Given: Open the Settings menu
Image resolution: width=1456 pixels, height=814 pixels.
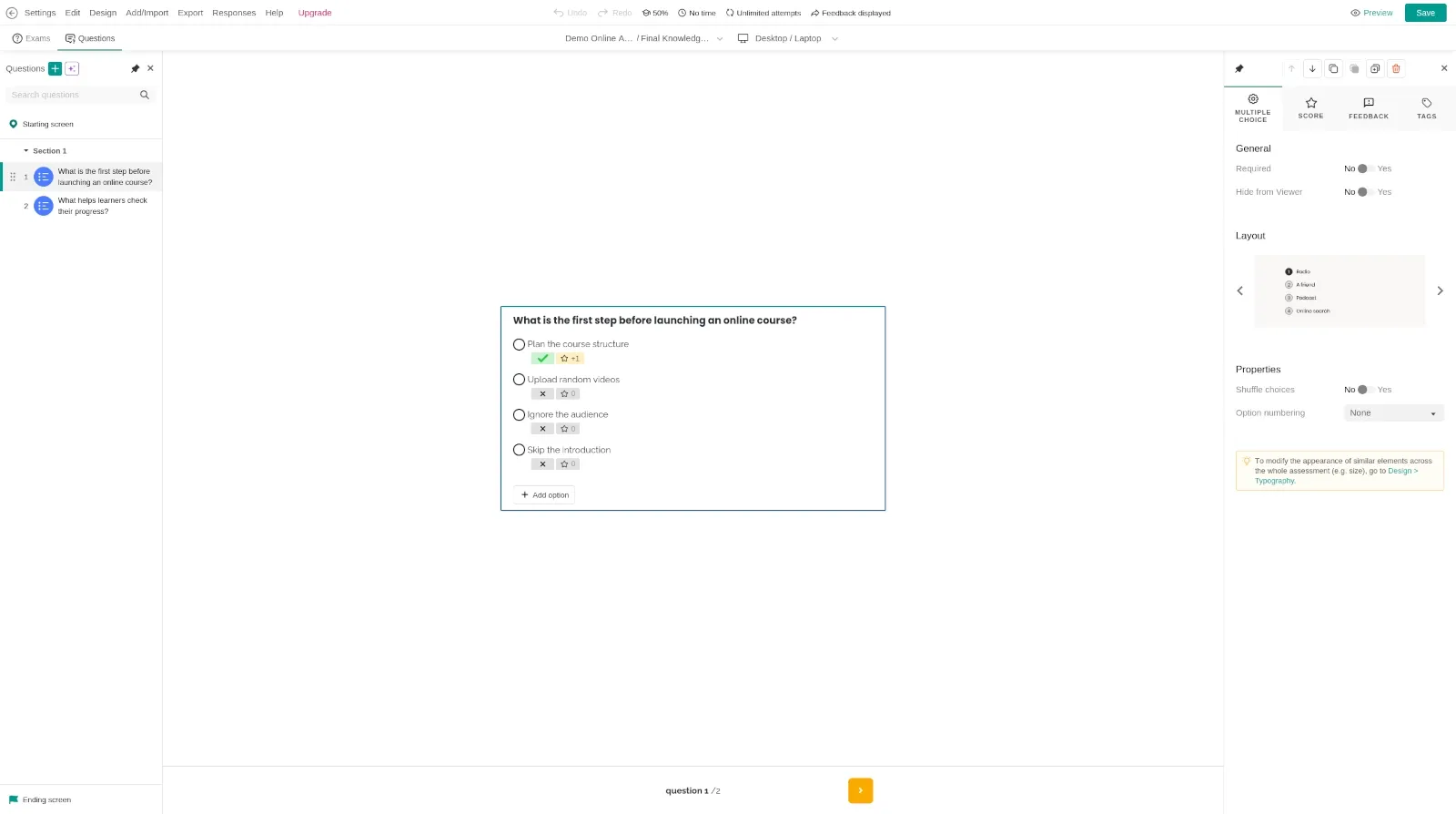Looking at the screenshot, I should (x=40, y=13).
